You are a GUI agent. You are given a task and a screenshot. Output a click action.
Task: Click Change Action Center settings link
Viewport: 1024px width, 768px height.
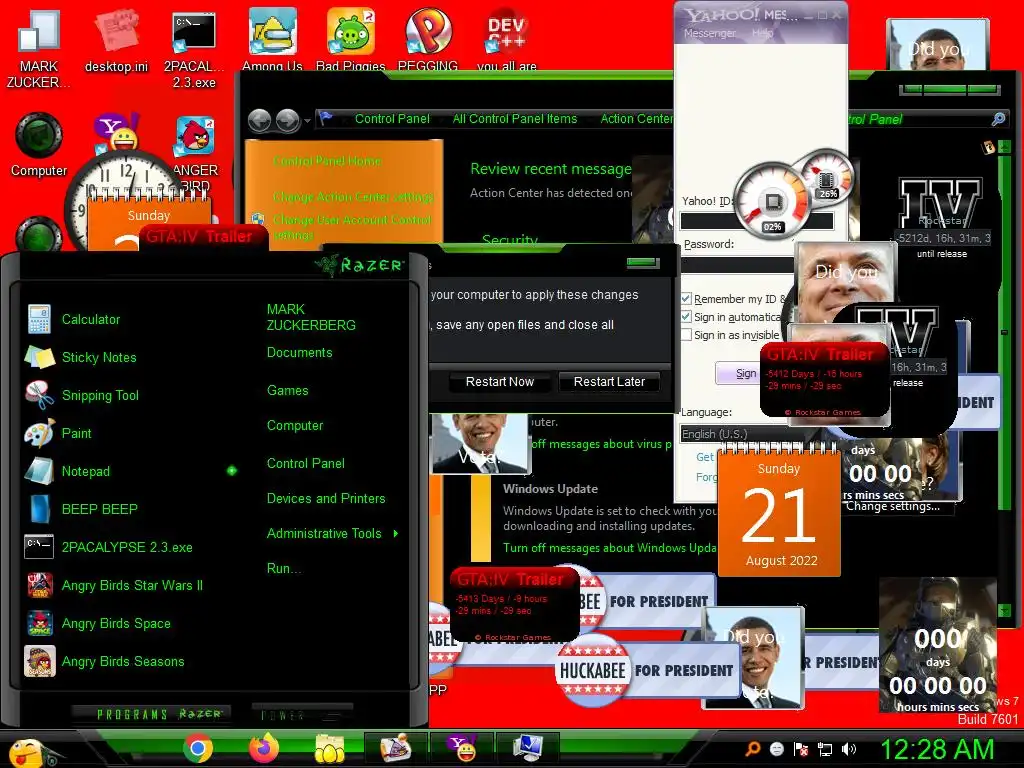coord(353,197)
